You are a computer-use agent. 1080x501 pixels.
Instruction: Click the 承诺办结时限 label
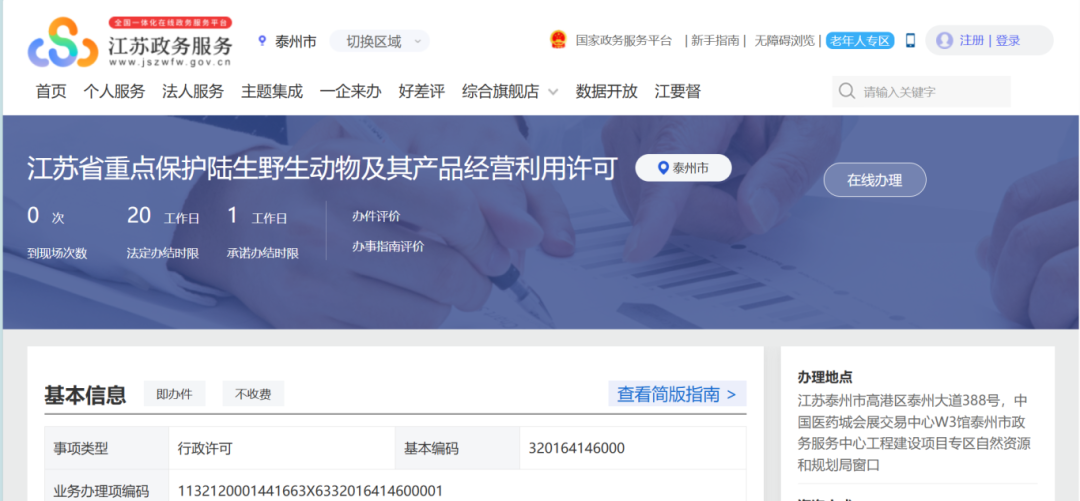pyautogui.click(x=262, y=253)
